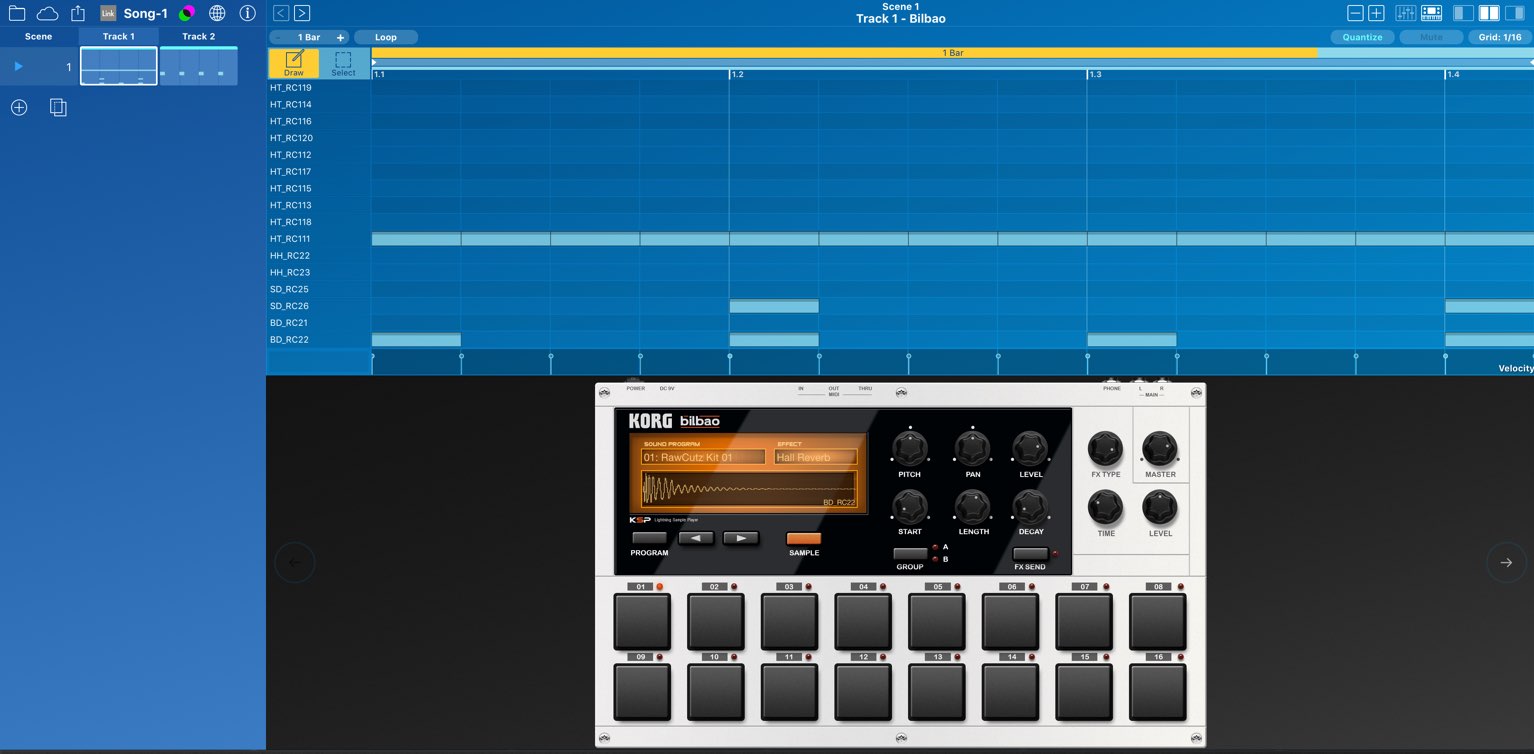Open the 01: RawCutz Kit 01 program list
Viewport: 1534px width, 754px height.
pos(703,457)
